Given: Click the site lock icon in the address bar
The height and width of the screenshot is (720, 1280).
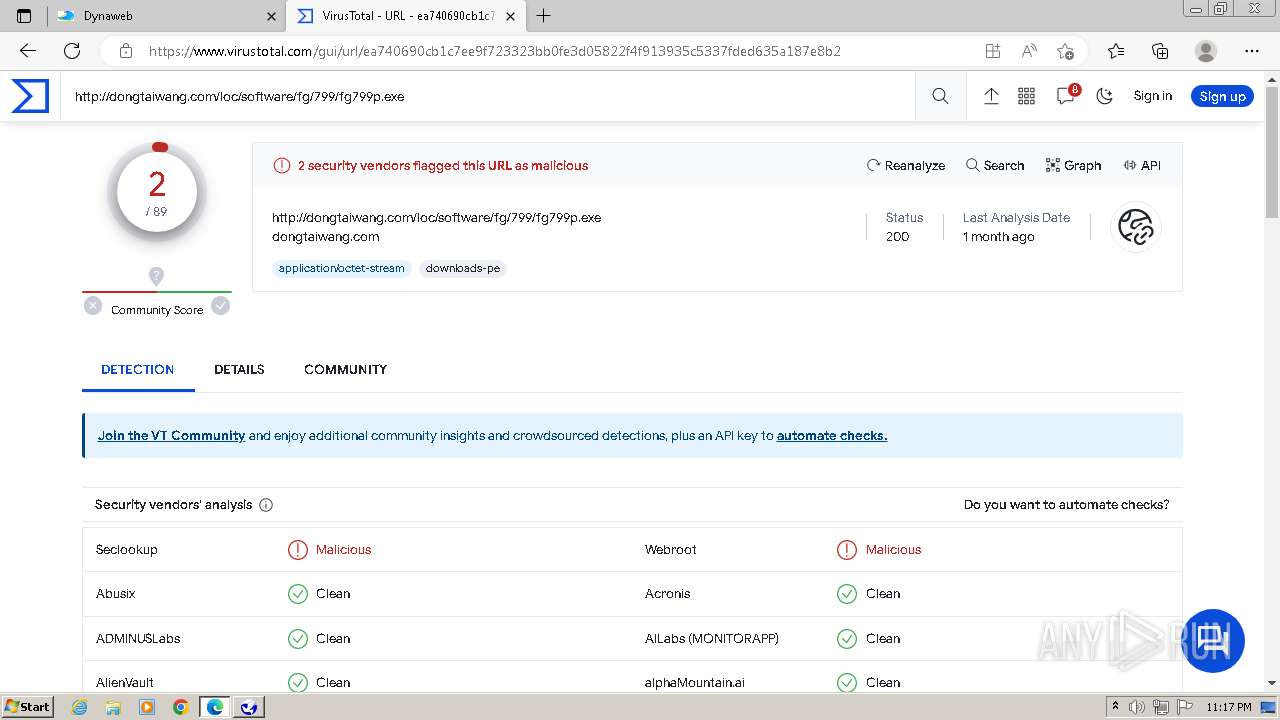Looking at the screenshot, I should pyautogui.click(x=125, y=51).
